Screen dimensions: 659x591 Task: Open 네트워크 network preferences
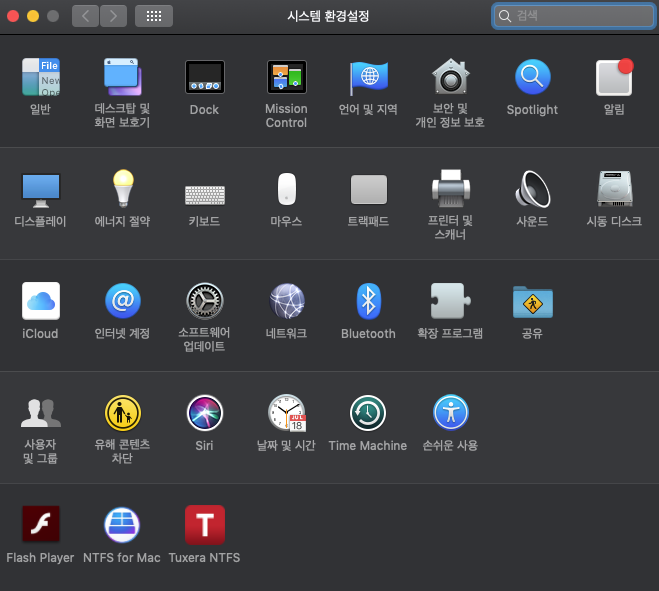(287, 301)
